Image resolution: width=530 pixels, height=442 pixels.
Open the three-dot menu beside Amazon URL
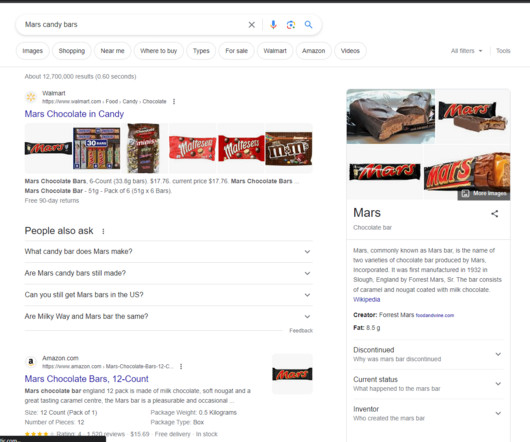tap(181, 366)
